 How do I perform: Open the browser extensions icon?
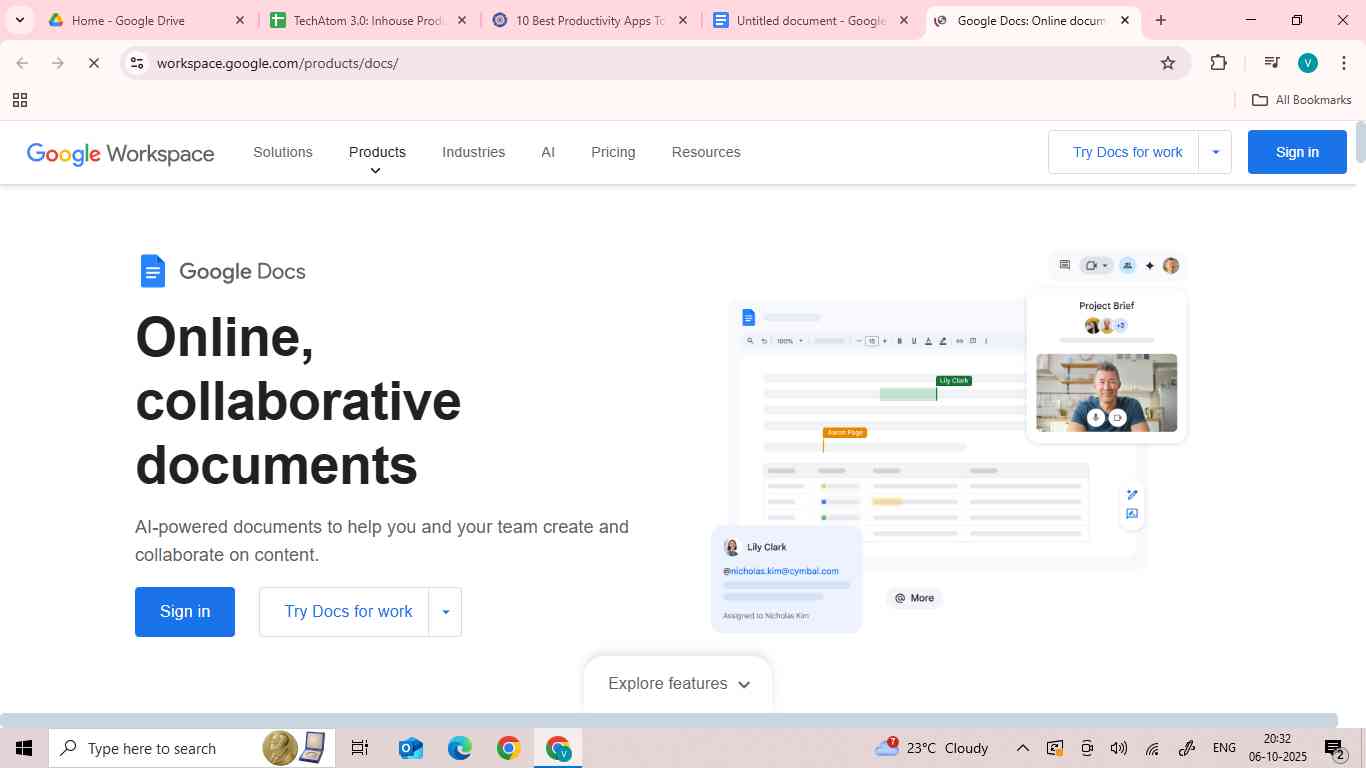click(x=1218, y=62)
